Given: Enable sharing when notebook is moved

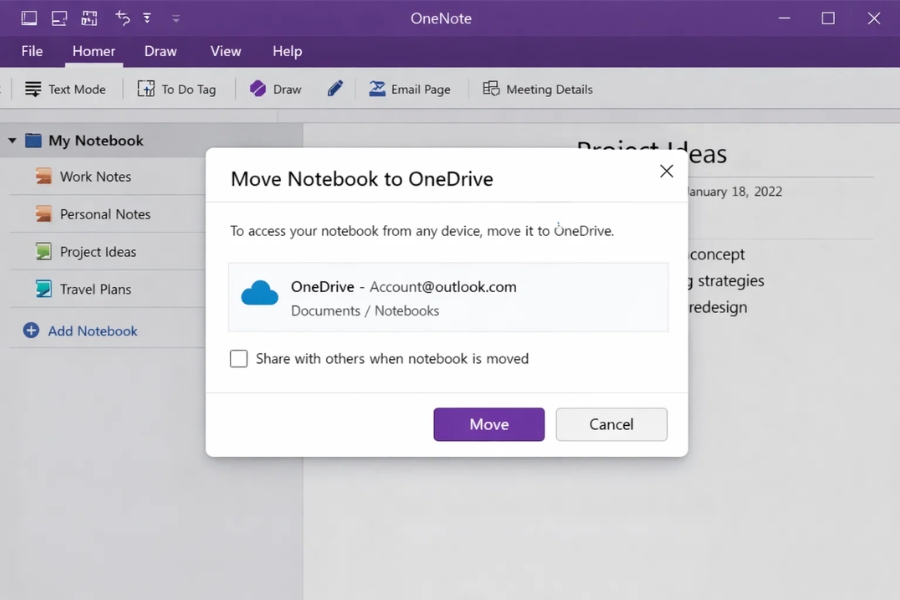Looking at the screenshot, I should point(238,358).
